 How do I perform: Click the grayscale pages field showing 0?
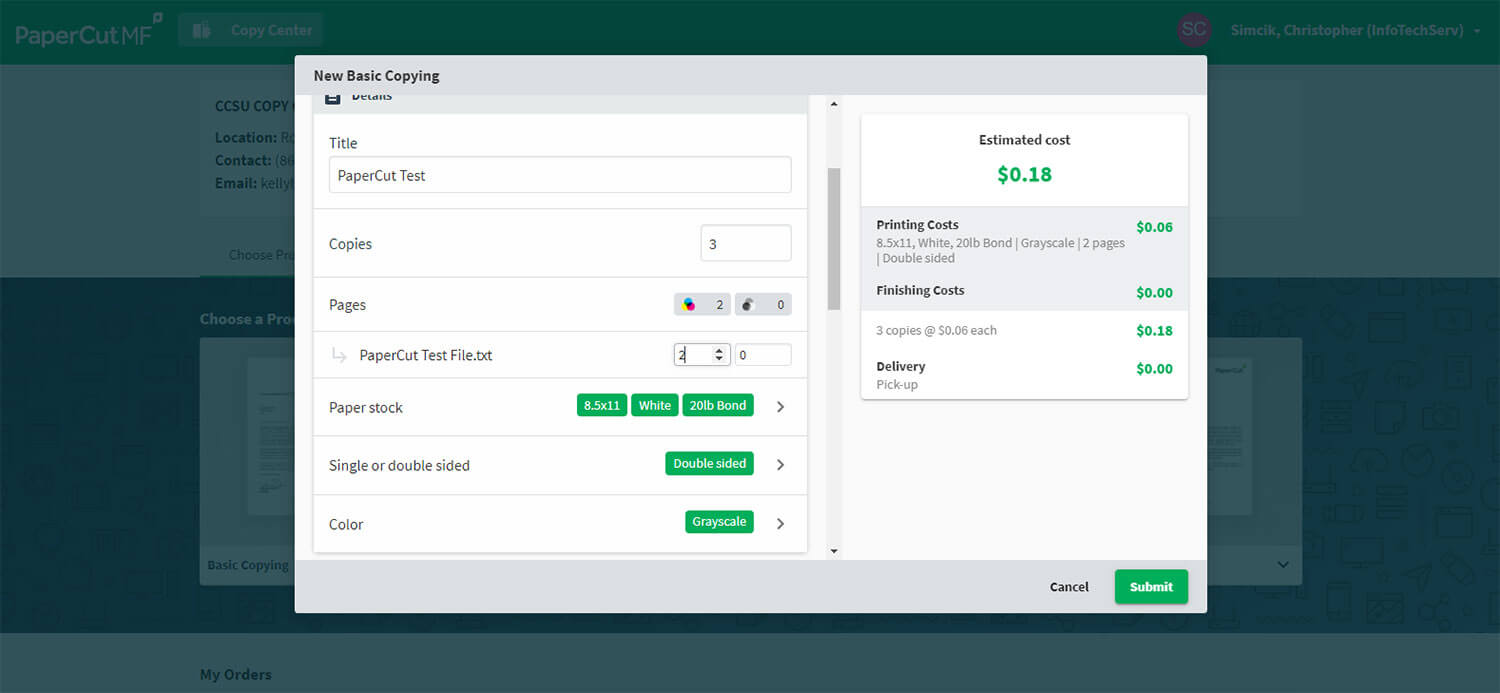763,355
